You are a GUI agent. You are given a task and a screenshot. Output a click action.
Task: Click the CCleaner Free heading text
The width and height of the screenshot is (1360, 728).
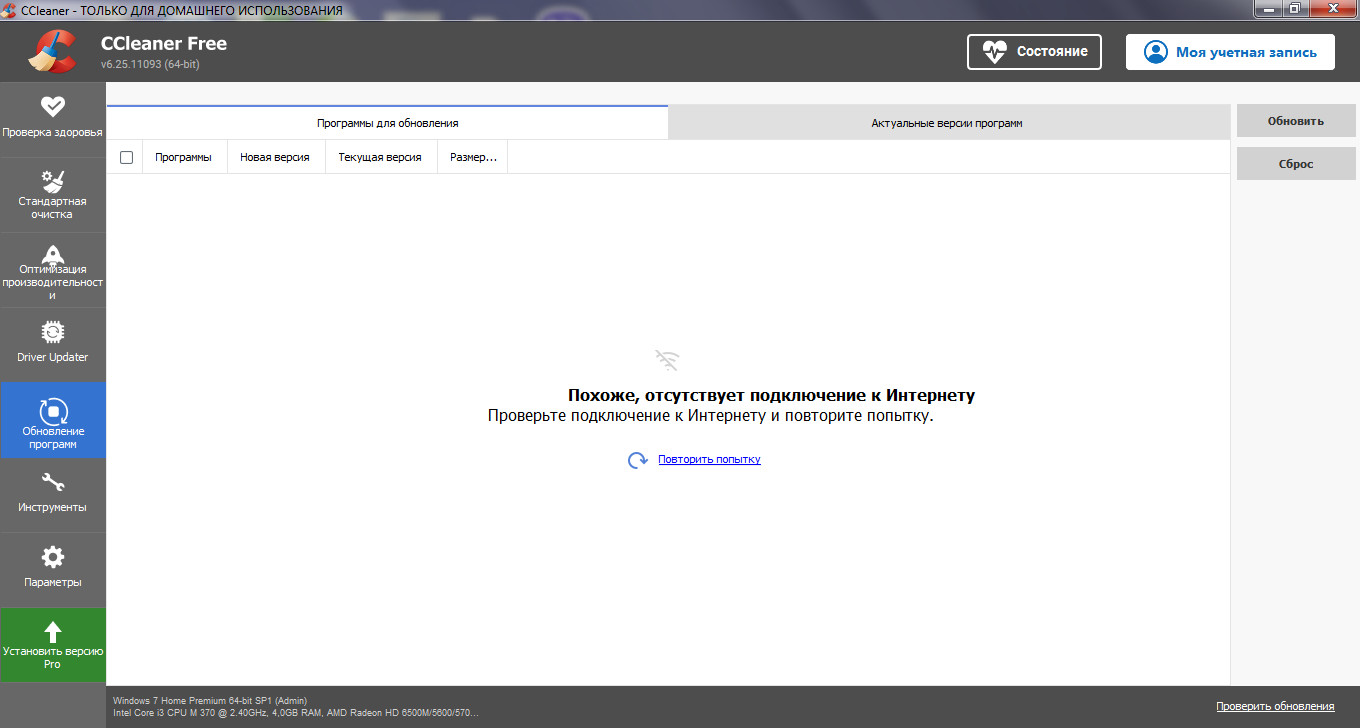pos(164,43)
